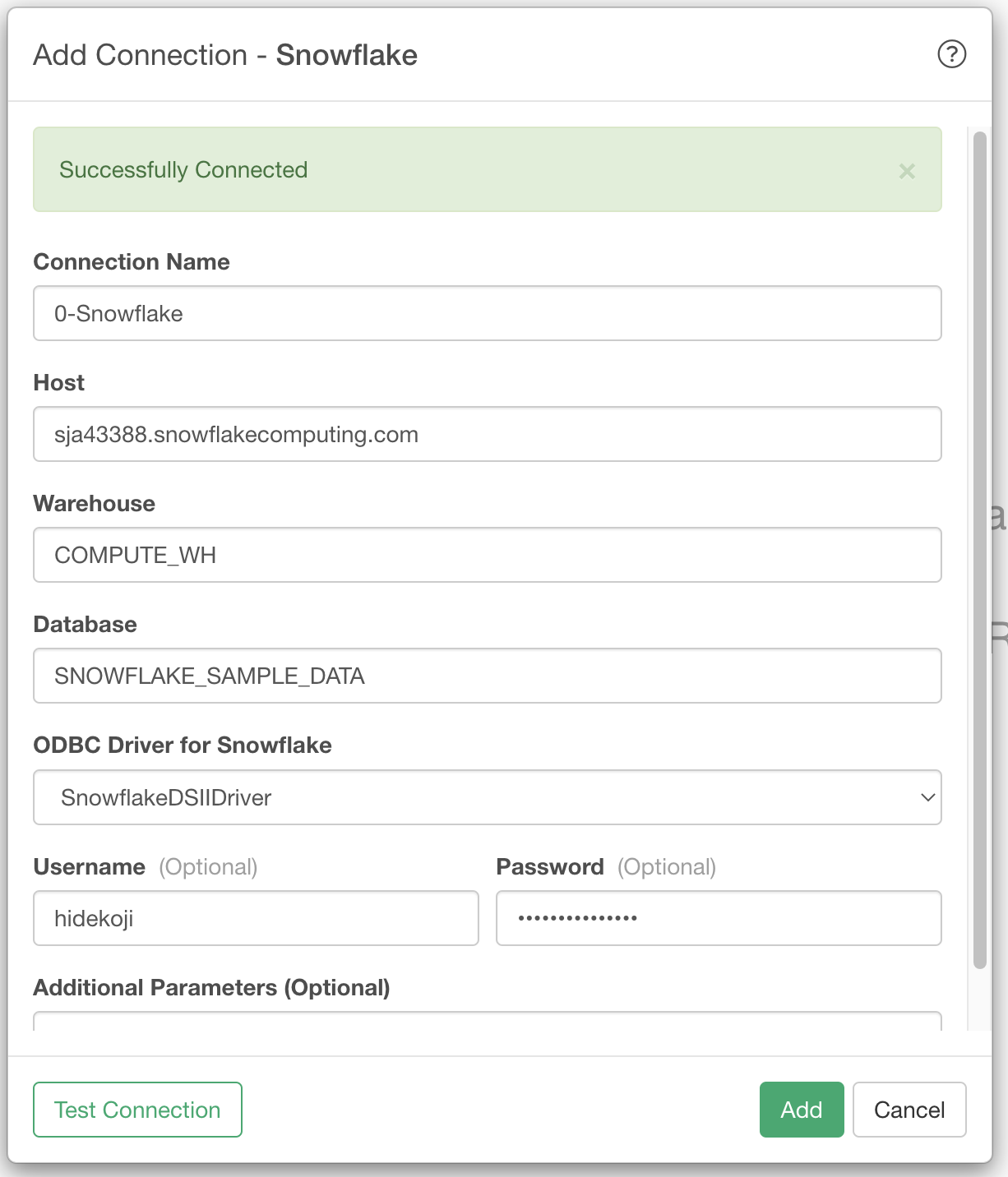Image resolution: width=1008 pixels, height=1177 pixels.
Task: Click the Additional Parameters (Optional) label
Action: point(212,988)
